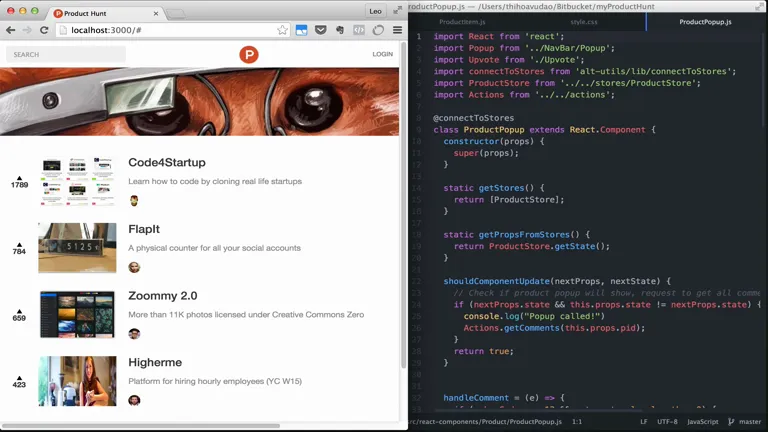The image size is (768, 432).
Task: Open the circular refresh extension icon
Action: click(x=378, y=30)
